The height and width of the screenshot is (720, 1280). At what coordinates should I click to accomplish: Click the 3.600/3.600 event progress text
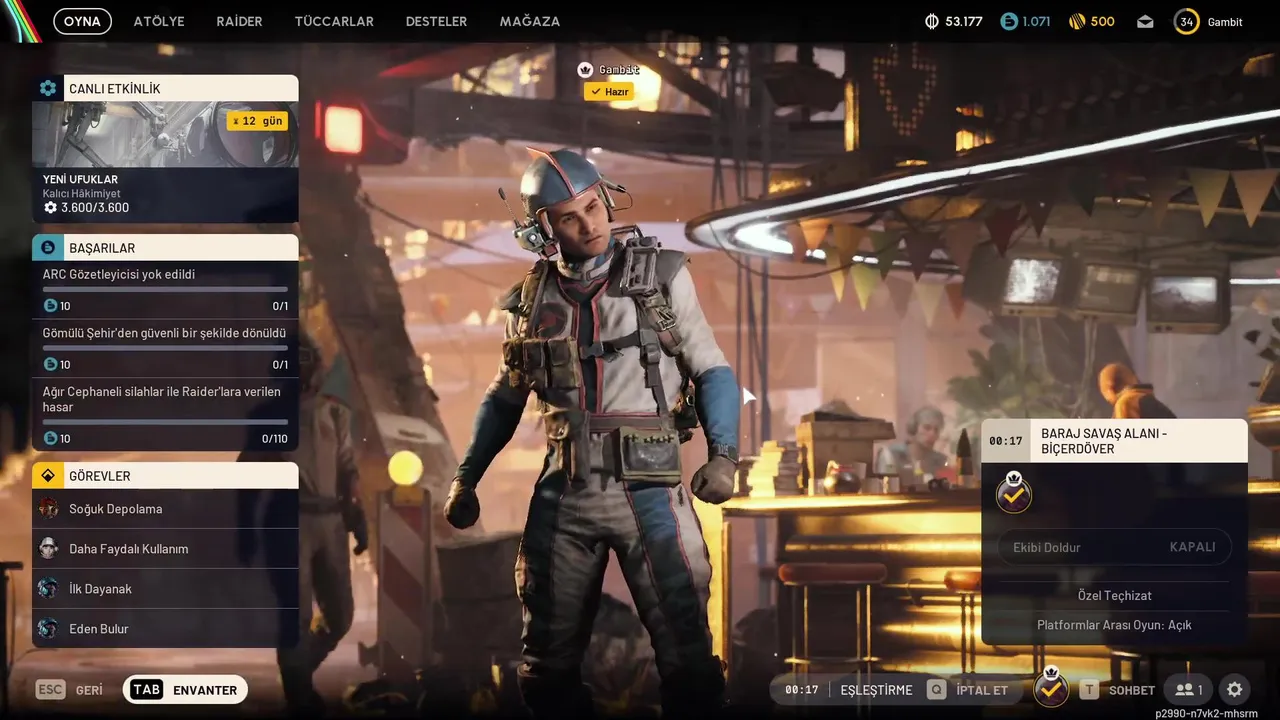pyautogui.click(x=95, y=208)
